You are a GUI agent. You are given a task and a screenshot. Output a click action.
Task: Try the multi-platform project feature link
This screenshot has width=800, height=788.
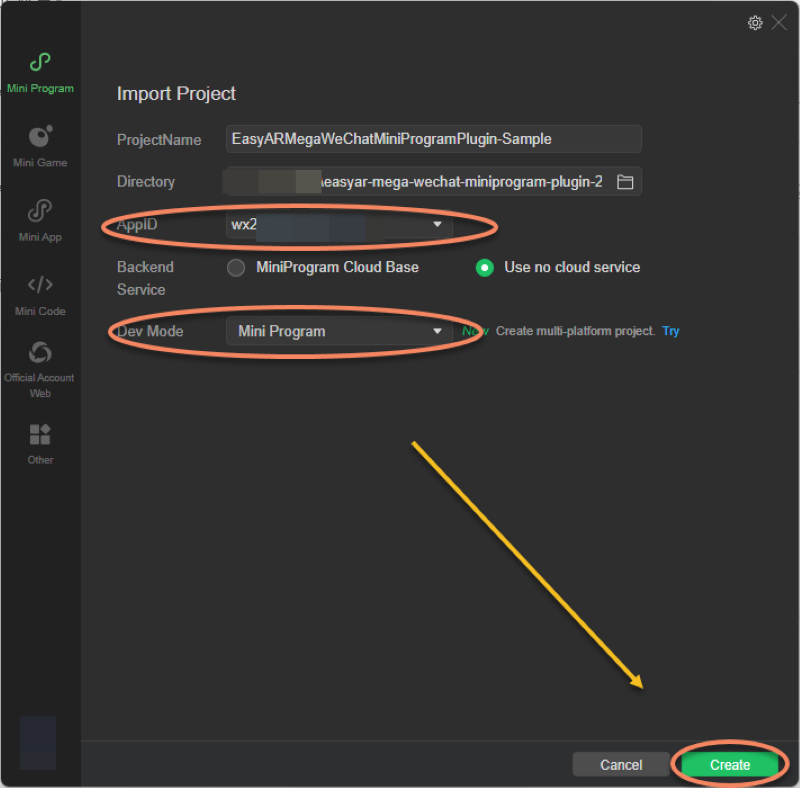(x=670, y=331)
